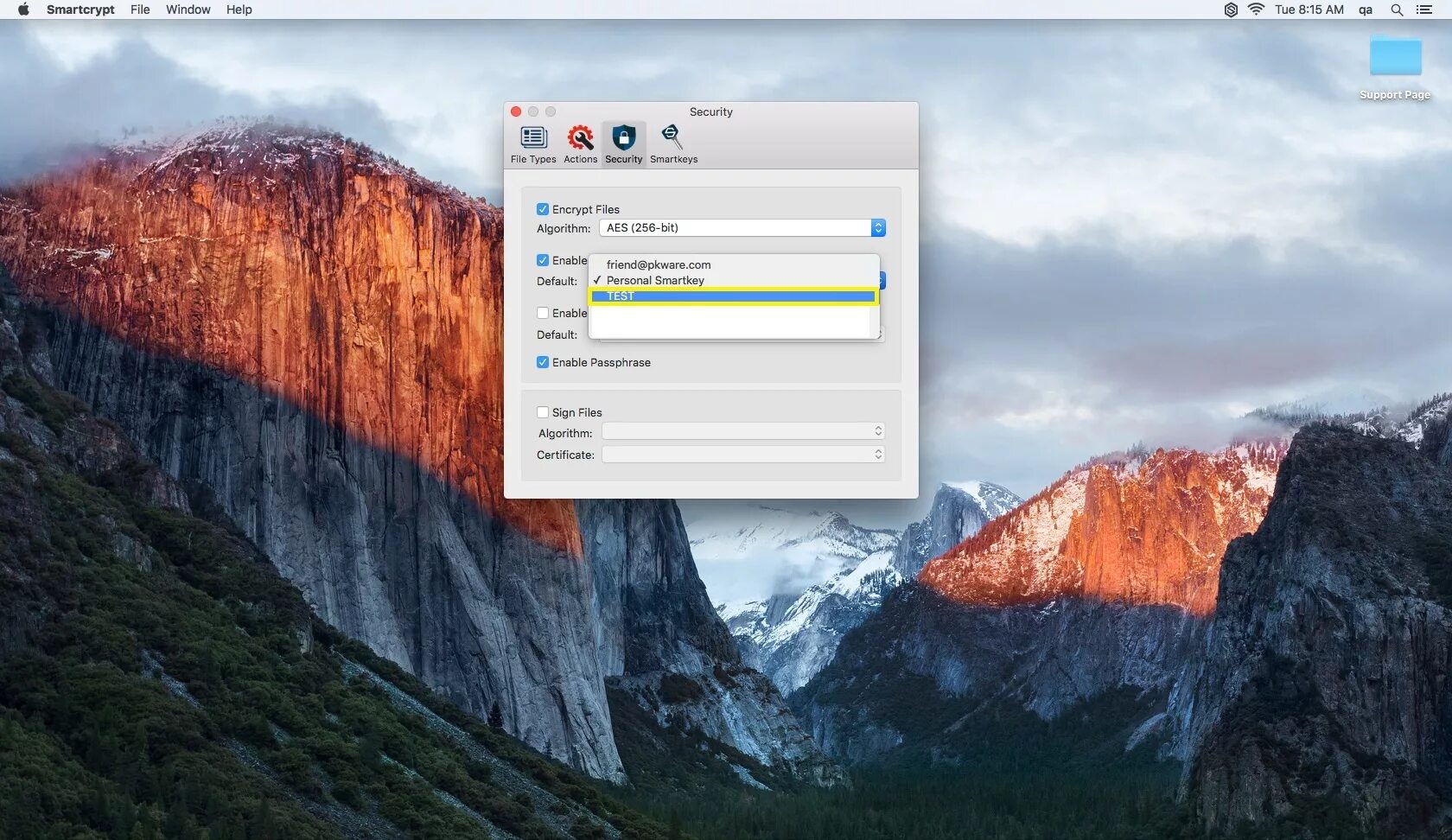The image size is (1452, 840).
Task: Enable the Sign Files checkbox
Action: click(x=543, y=412)
